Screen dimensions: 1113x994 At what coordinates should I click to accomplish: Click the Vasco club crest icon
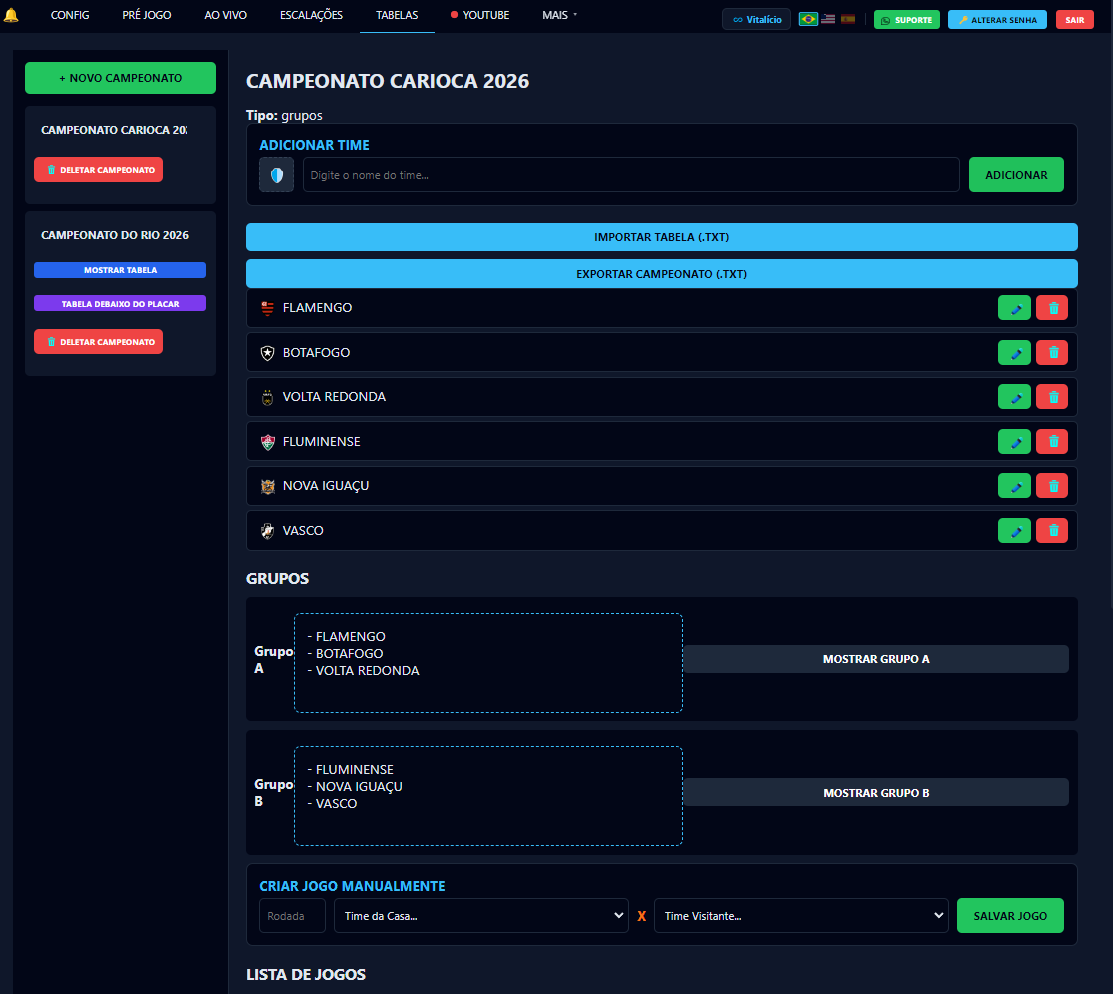(x=268, y=530)
